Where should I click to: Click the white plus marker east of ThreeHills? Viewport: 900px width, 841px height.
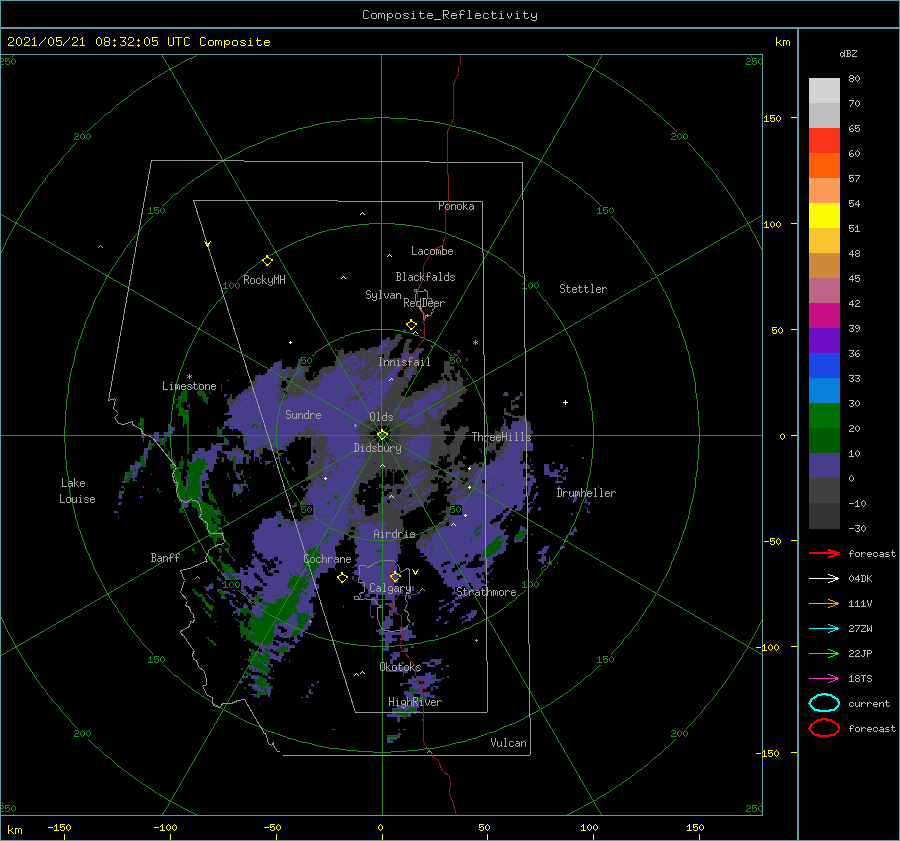tap(565, 402)
